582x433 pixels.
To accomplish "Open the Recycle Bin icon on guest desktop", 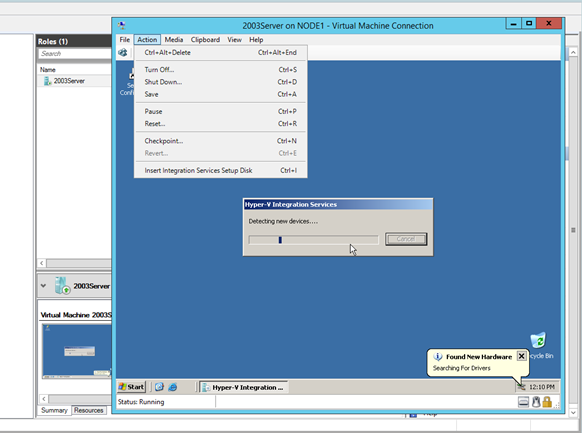I will [x=539, y=341].
